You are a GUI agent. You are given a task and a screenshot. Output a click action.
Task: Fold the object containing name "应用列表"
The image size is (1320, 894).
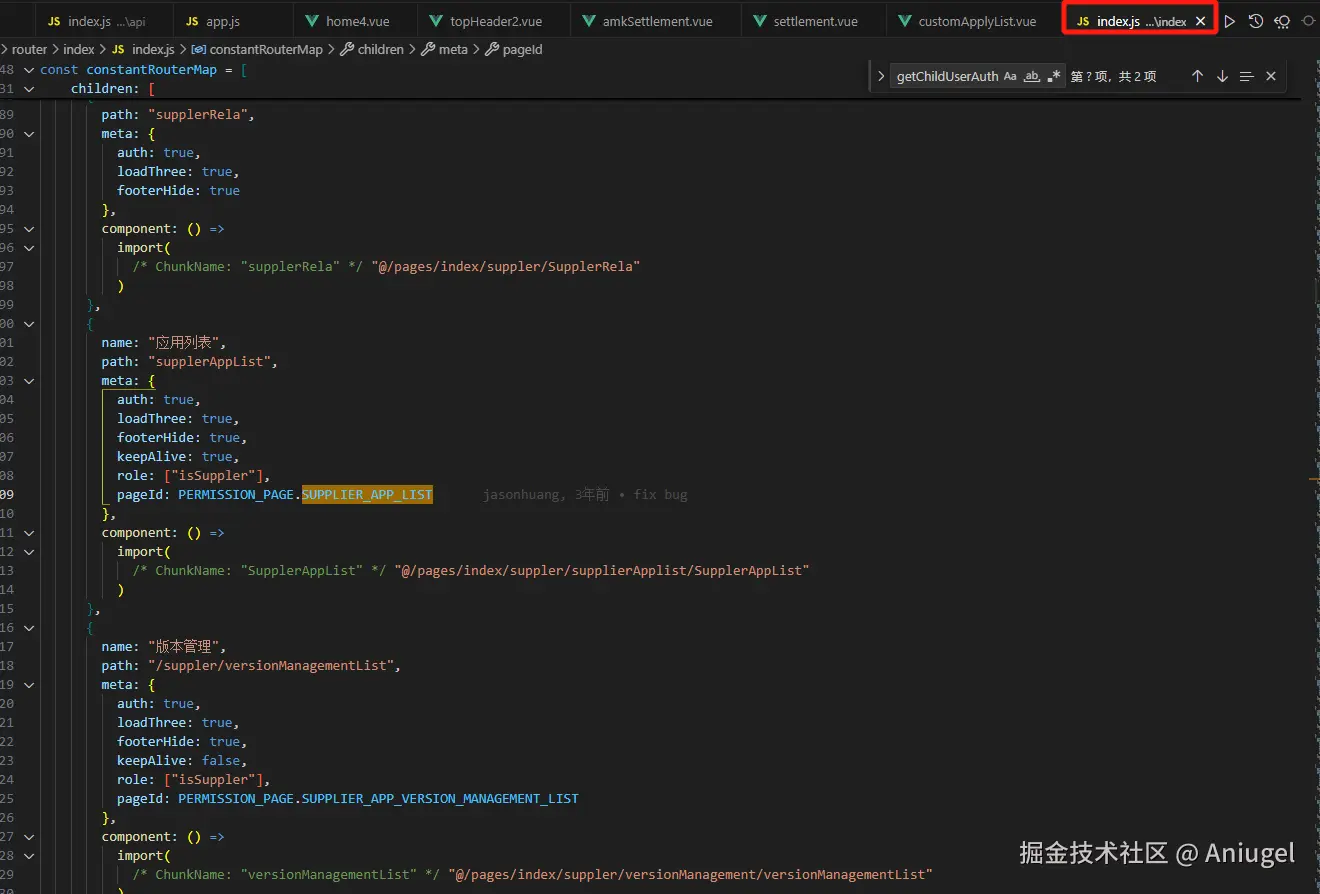click(29, 323)
